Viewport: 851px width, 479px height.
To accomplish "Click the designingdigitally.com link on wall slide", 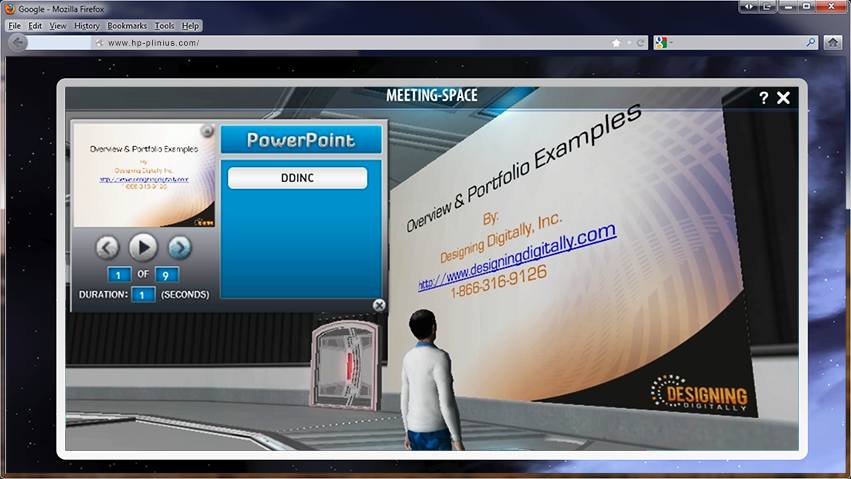I will click(x=517, y=258).
